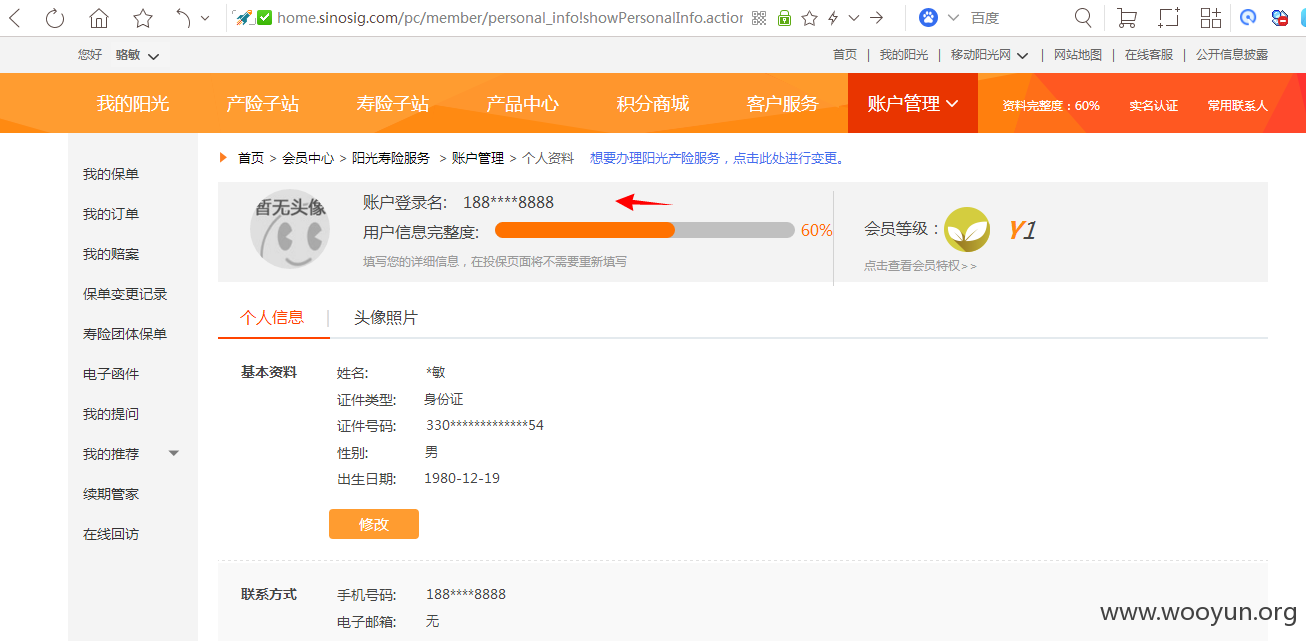
Task: Open 首页 link in top utility bar
Action: pos(845,55)
